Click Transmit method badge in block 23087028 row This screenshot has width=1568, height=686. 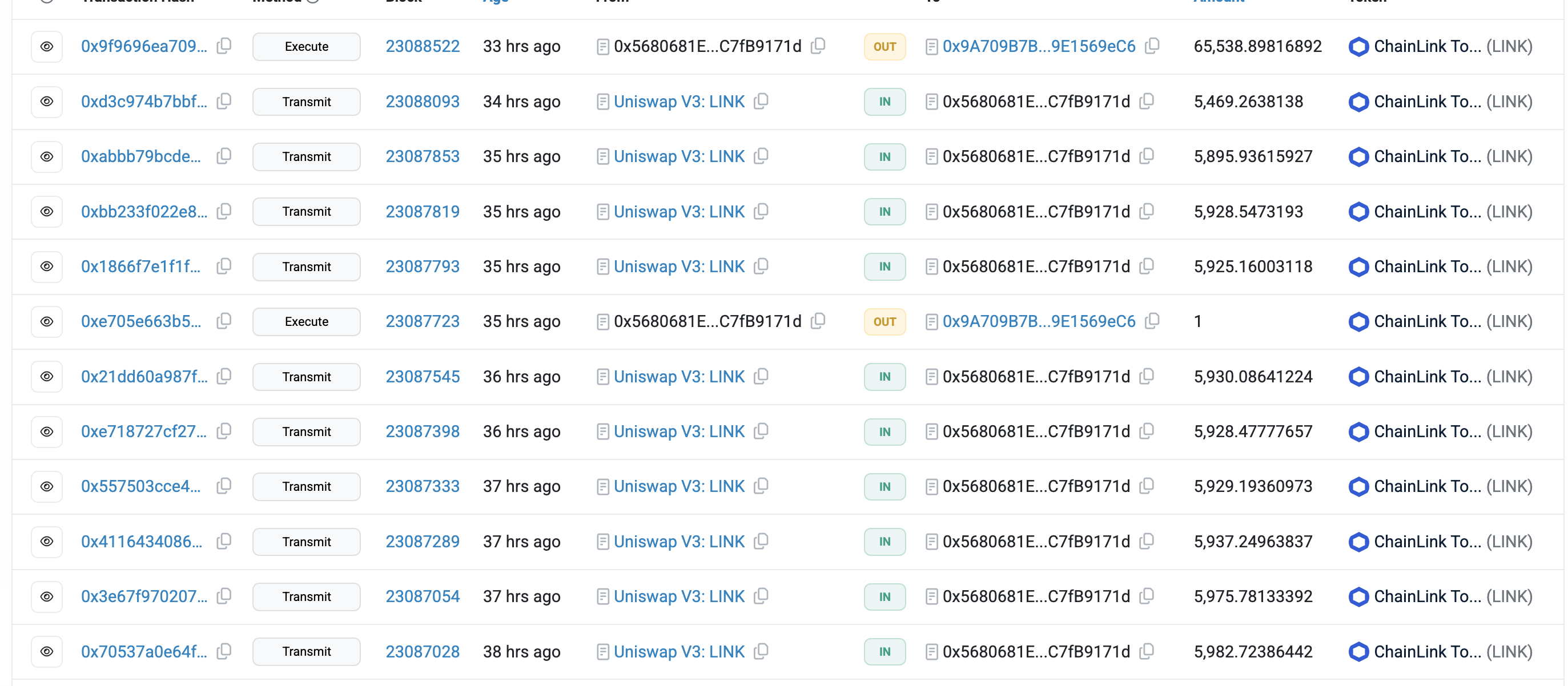click(307, 651)
